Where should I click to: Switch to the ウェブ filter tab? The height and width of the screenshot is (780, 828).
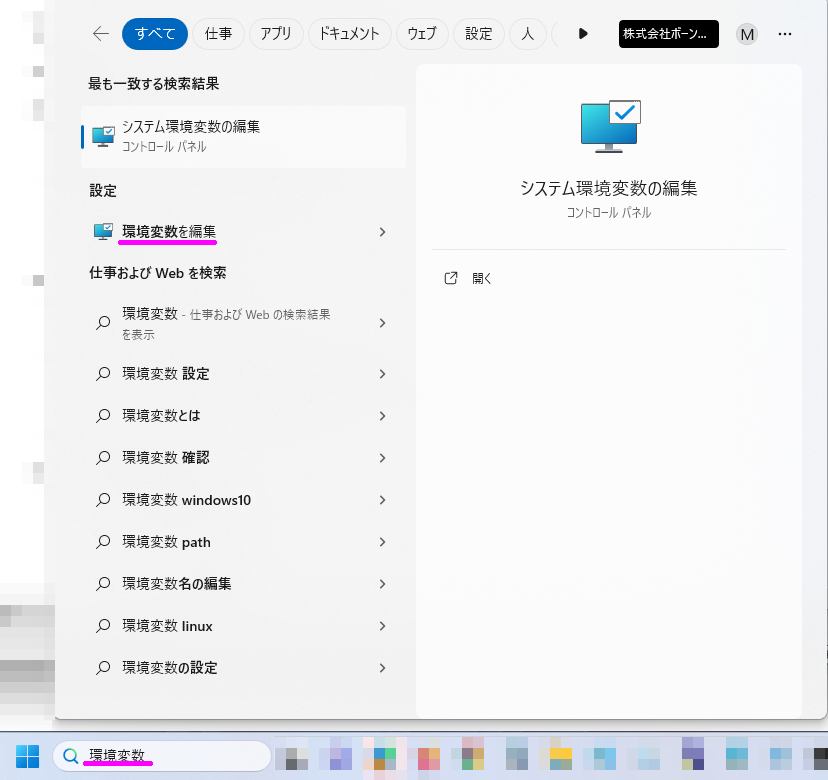(422, 34)
